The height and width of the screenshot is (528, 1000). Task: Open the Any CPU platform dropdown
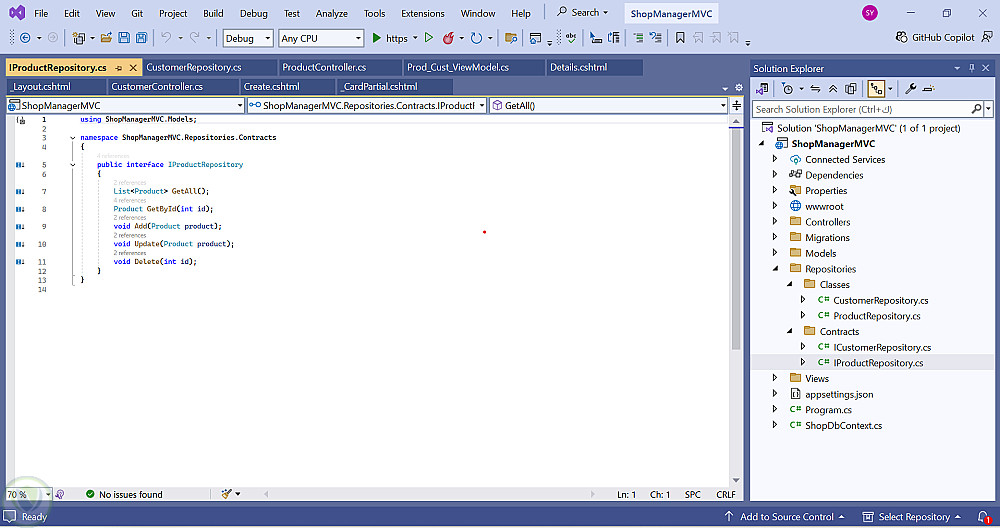[x=321, y=38]
